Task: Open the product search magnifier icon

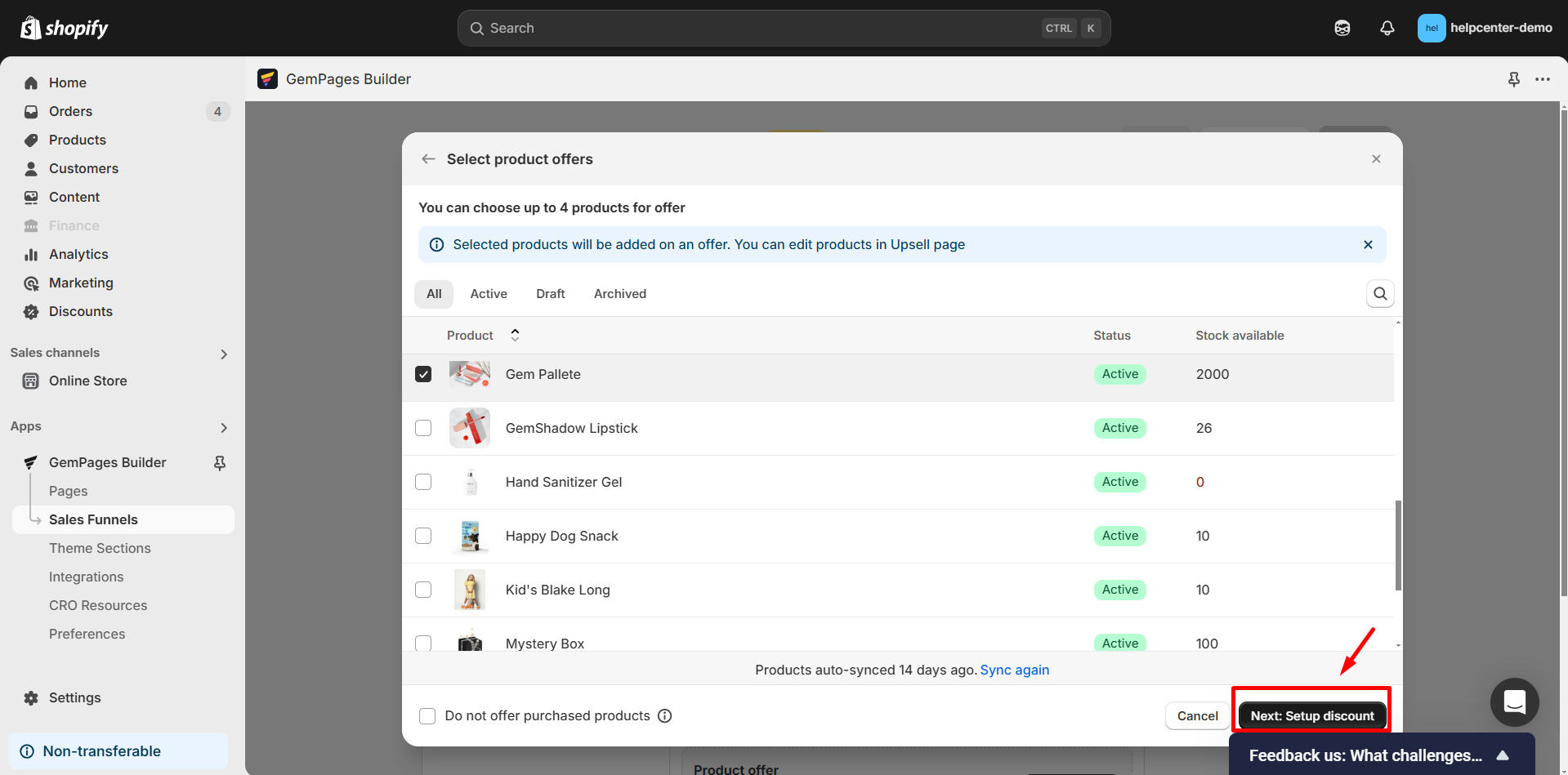Action: tap(1380, 294)
